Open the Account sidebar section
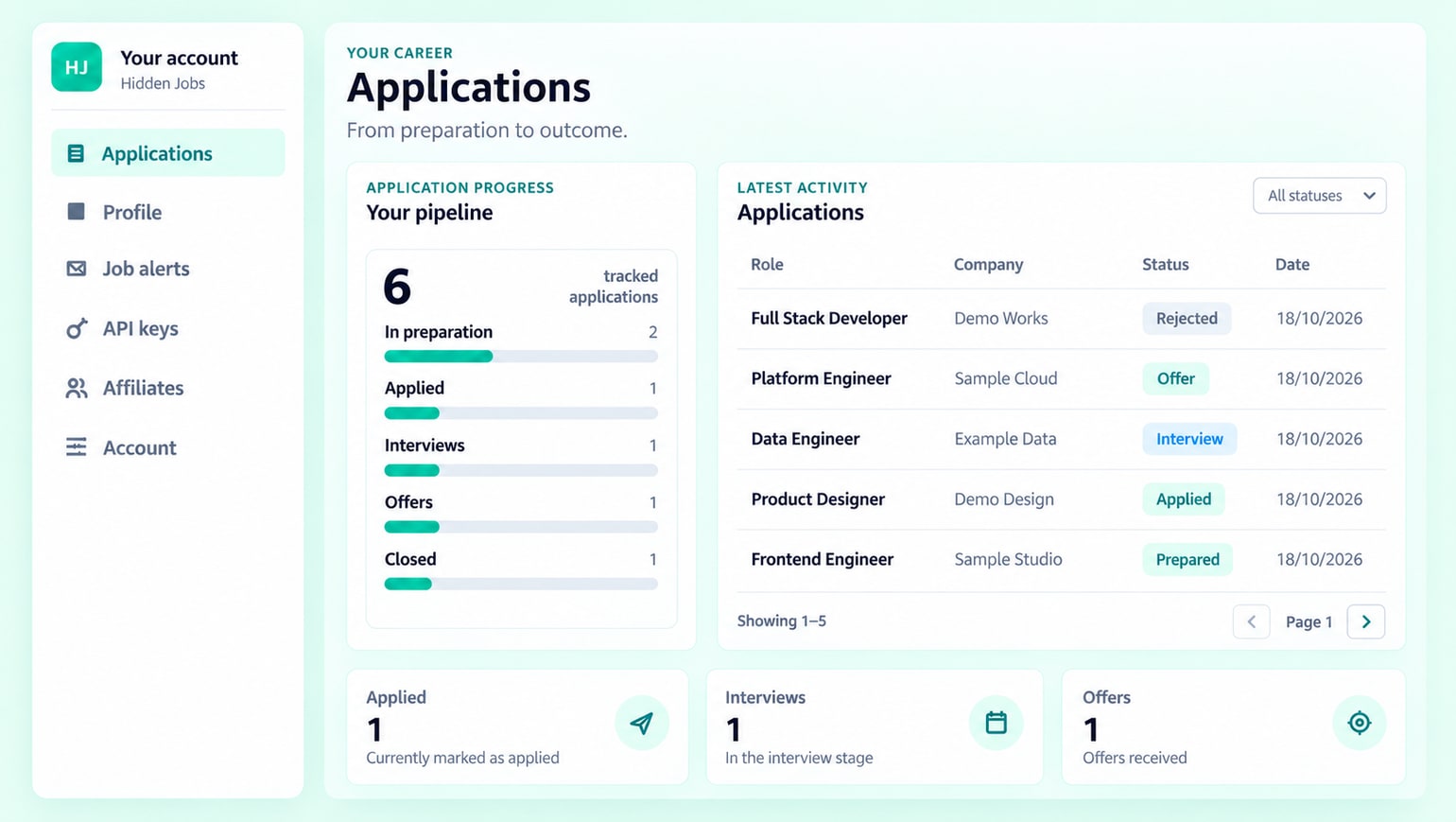The image size is (1456, 822). point(168,447)
